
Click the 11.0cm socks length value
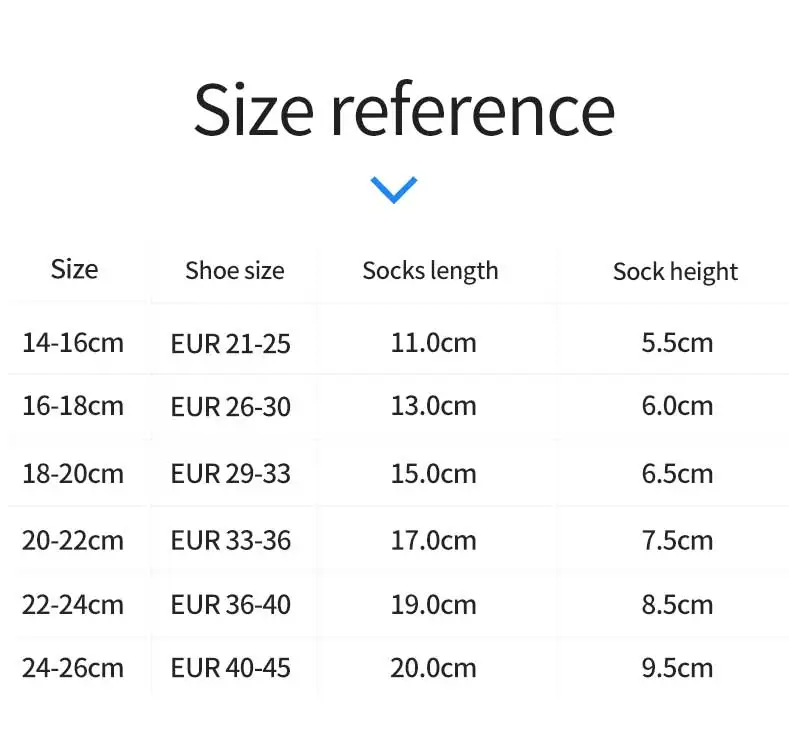433,343
